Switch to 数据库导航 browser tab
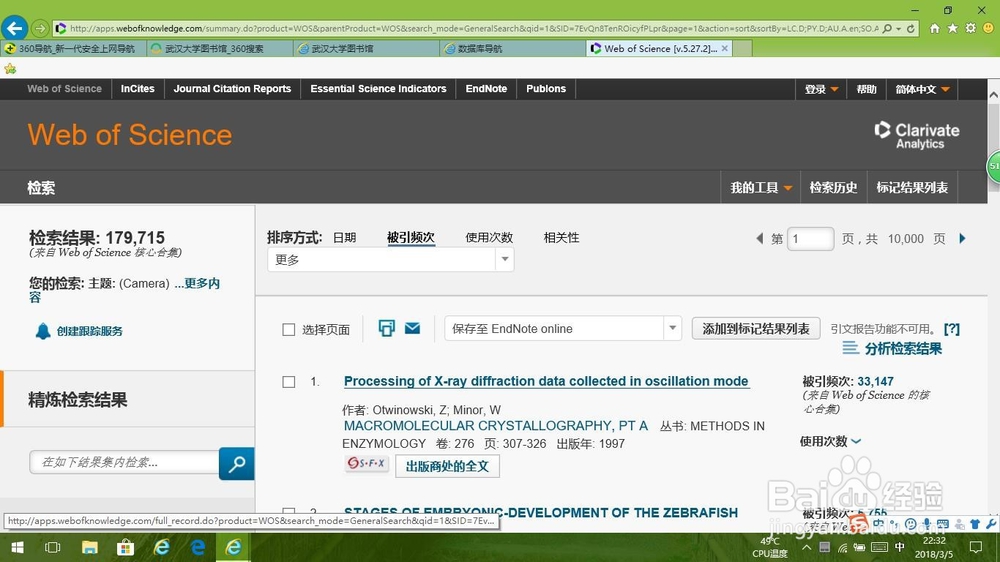1000x562 pixels. 513,48
